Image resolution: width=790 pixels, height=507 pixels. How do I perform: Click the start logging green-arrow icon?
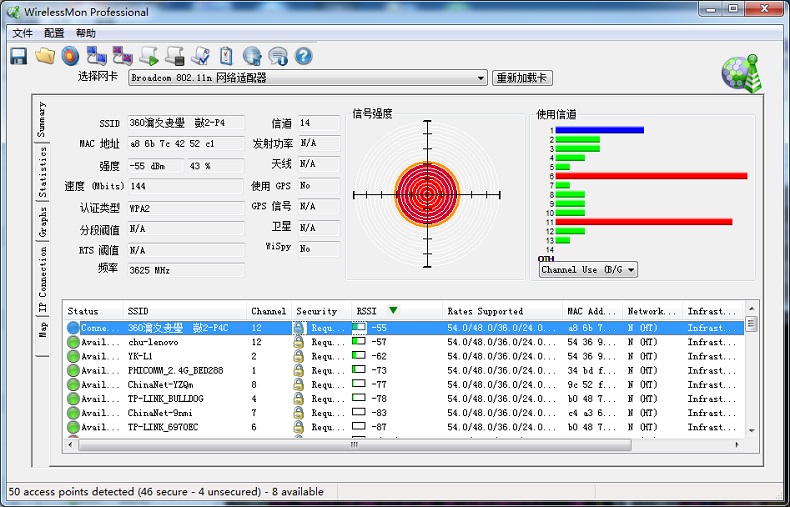tap(149, 56)
